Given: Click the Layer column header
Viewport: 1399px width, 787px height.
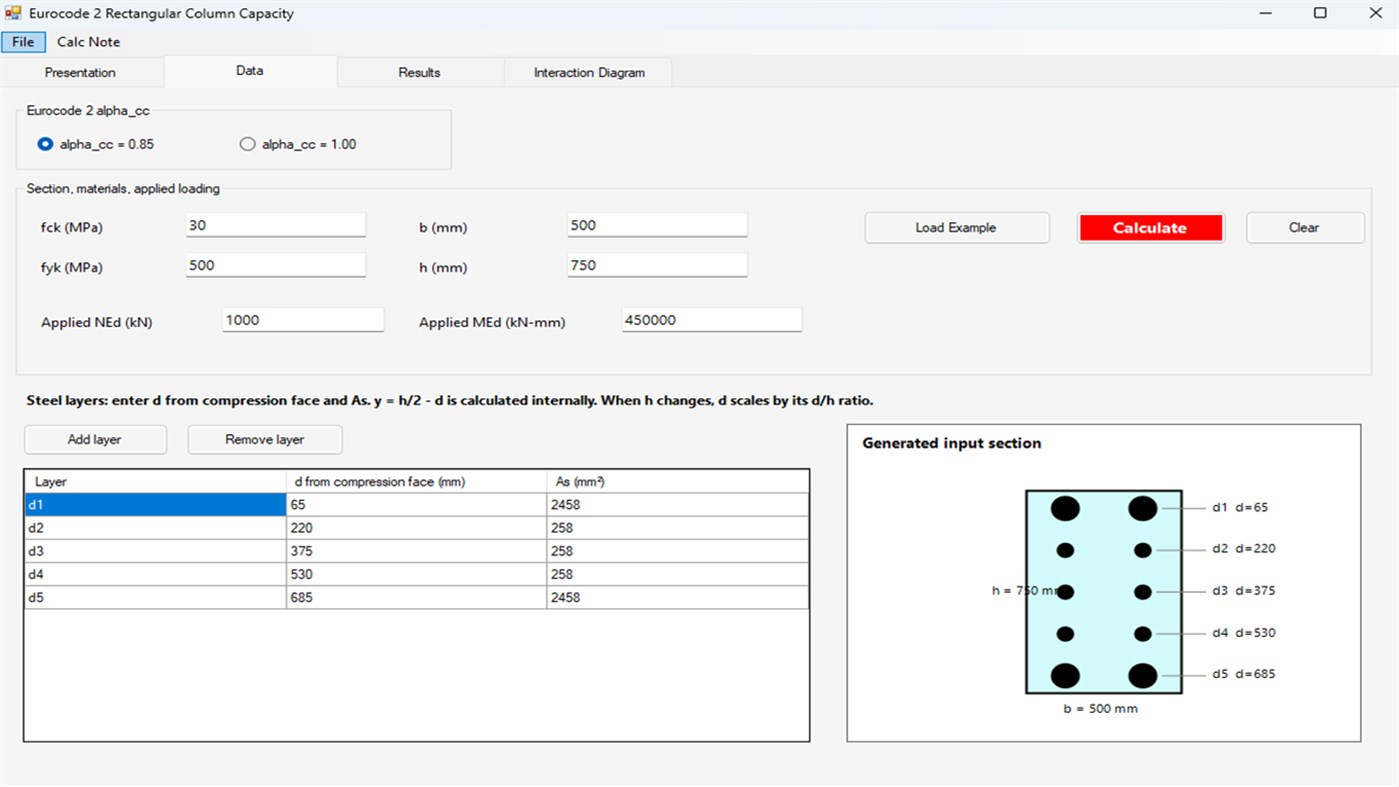Looking at the screenshot, I should point(156,482).
